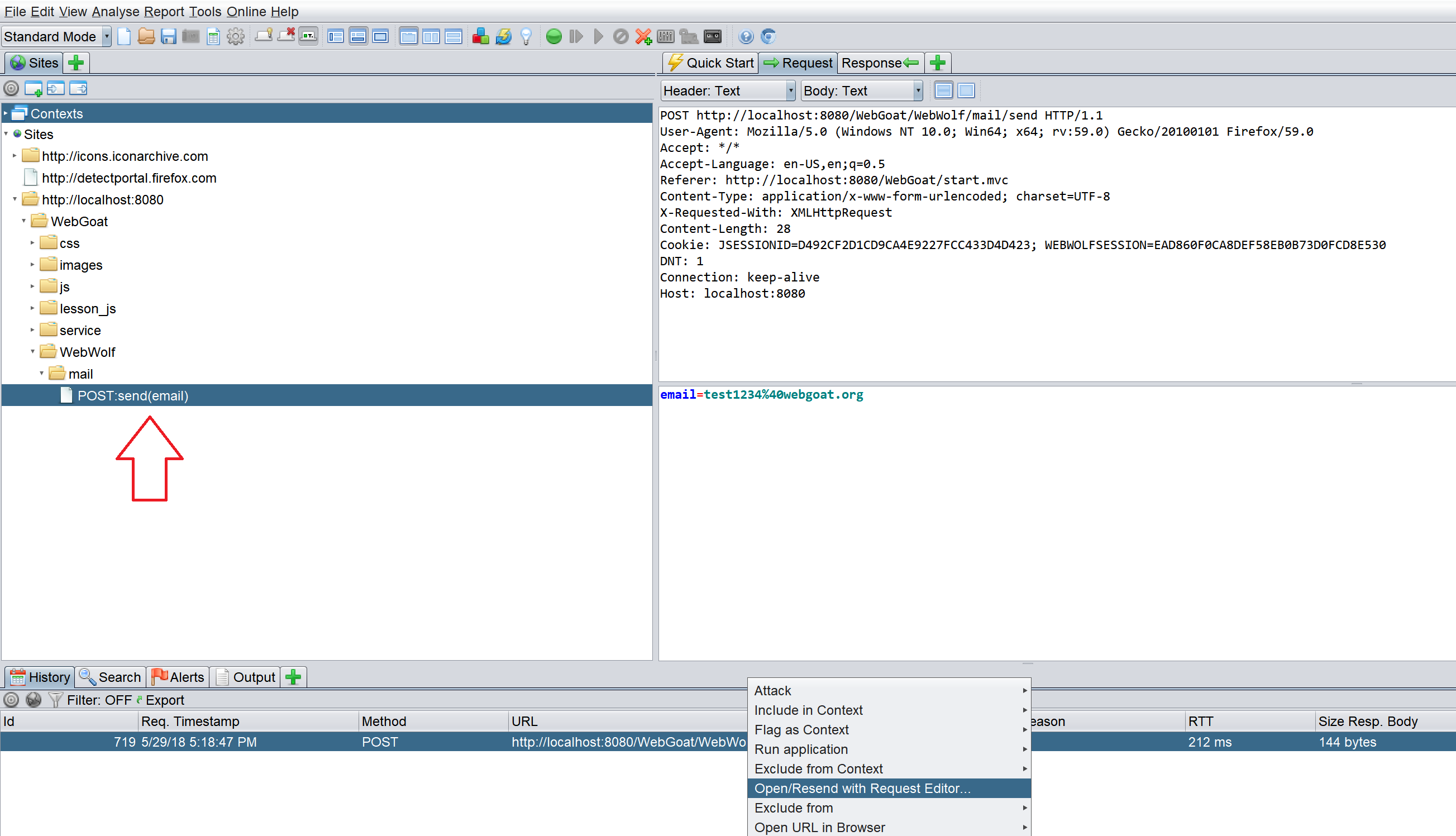Click the browser launch icon next to Help

768,37
